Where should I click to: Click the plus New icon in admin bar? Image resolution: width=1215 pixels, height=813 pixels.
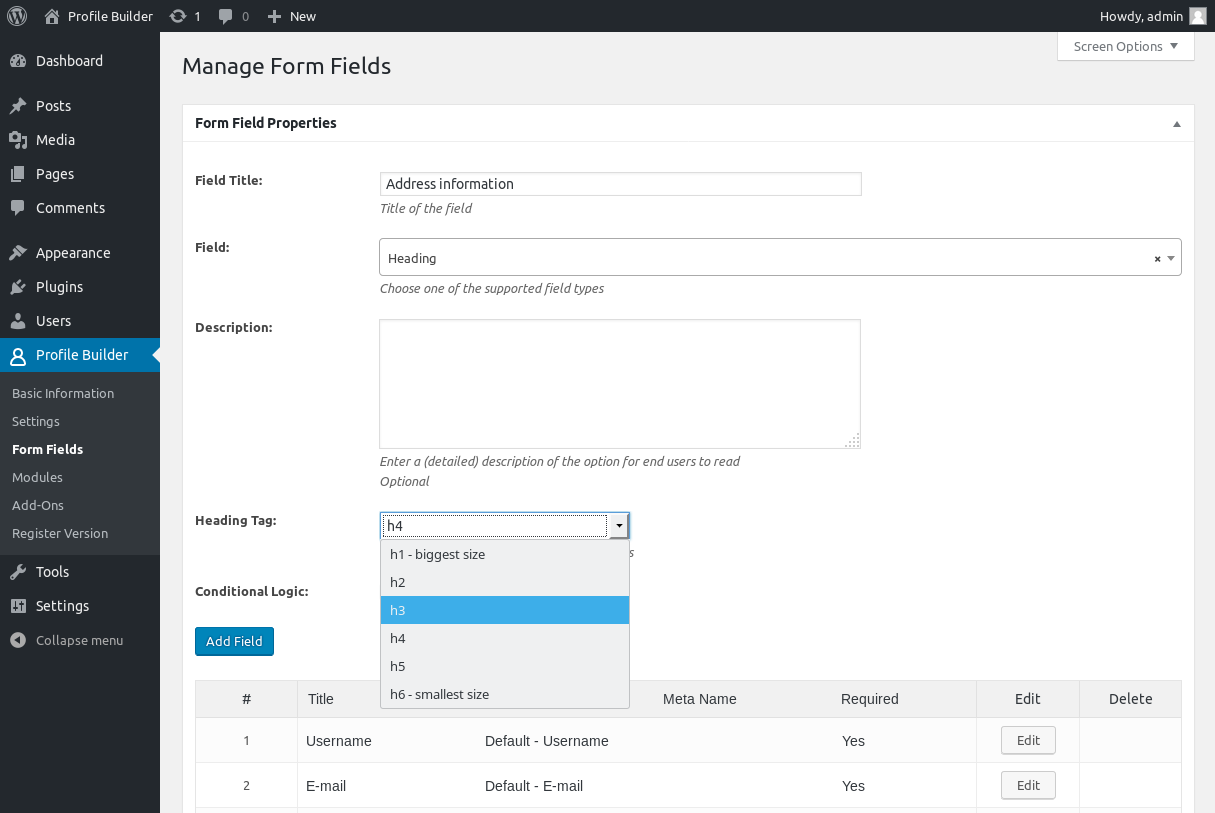pos(275,16)
